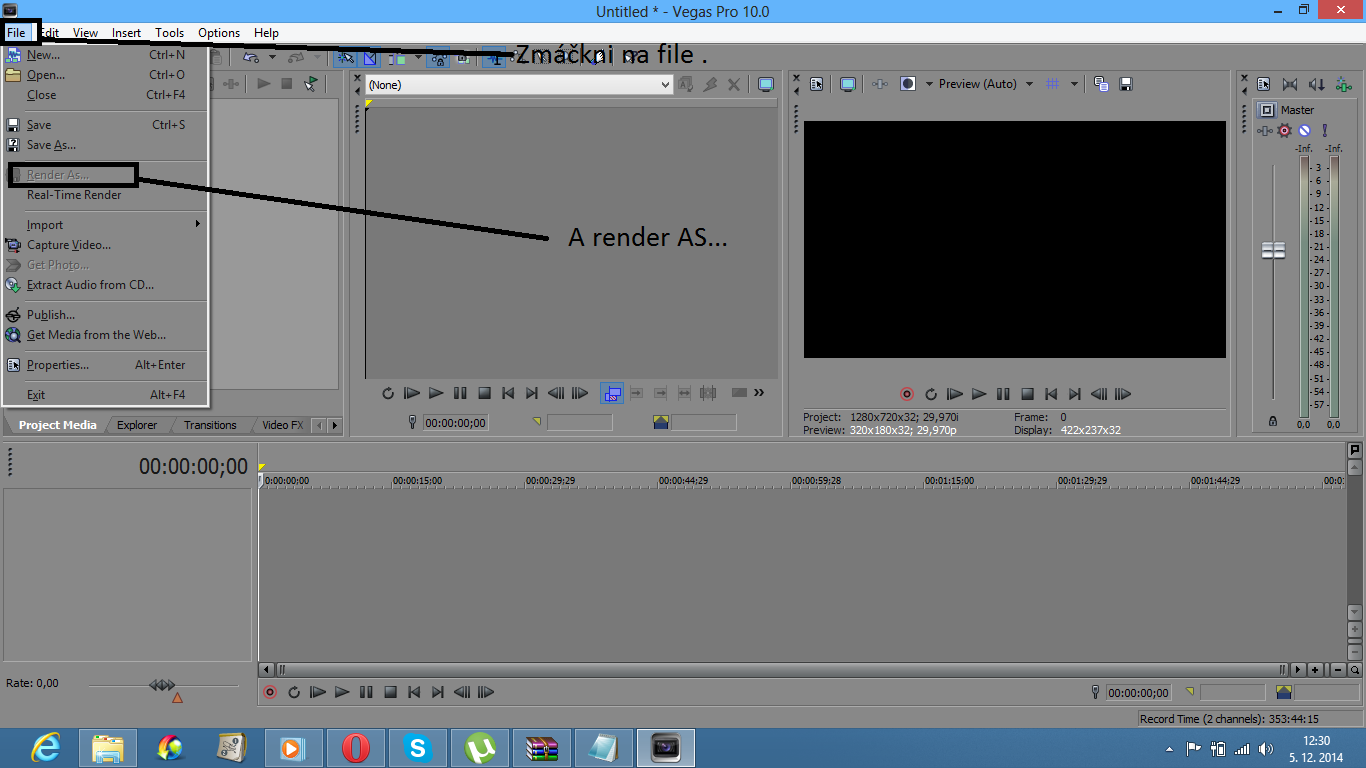Click the Master volume fader handle
Image resolution: width=1366 pixels, height=768 pixels.
coord(1273,250)
